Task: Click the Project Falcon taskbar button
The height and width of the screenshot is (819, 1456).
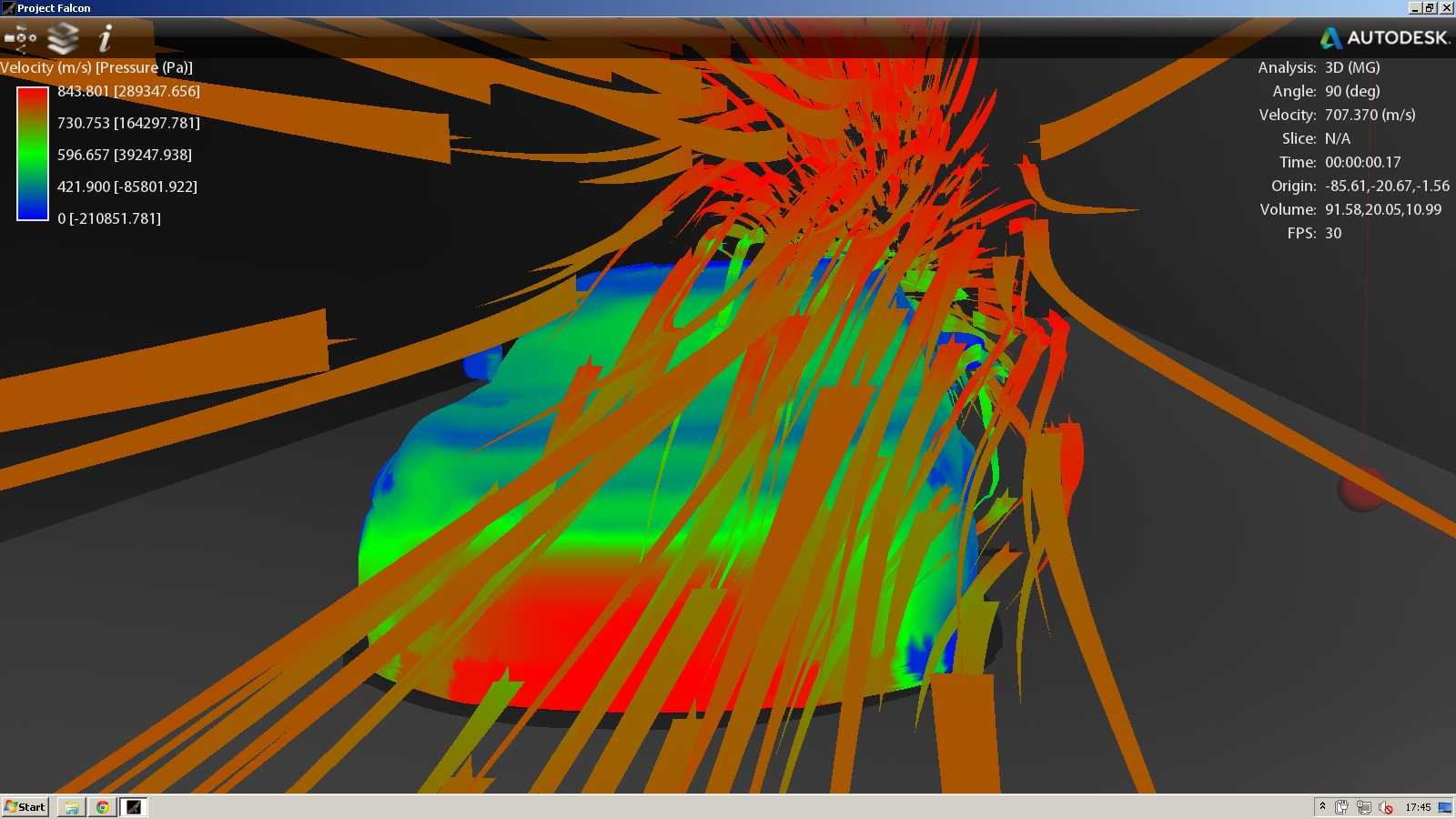Action: 134,807
